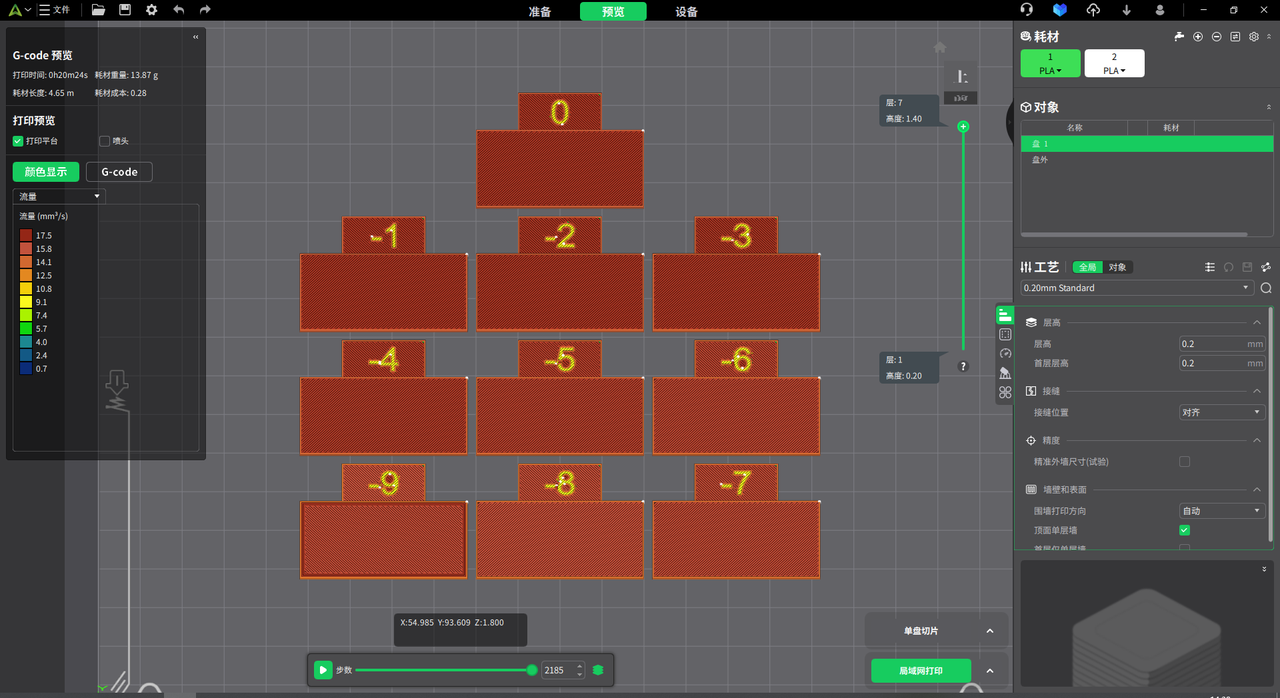The image size is (1280, 698).
Task: Click the filament sync list icon
Action: [1235, 36]
